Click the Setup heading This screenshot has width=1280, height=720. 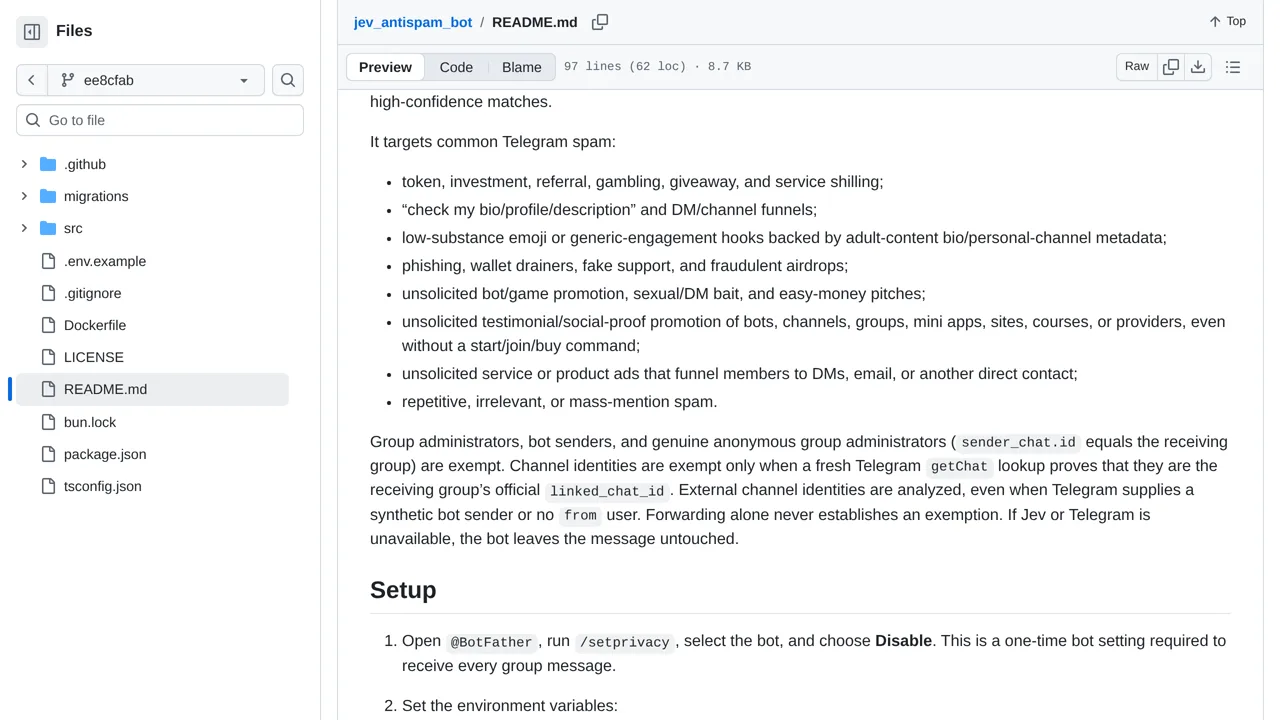403,590
